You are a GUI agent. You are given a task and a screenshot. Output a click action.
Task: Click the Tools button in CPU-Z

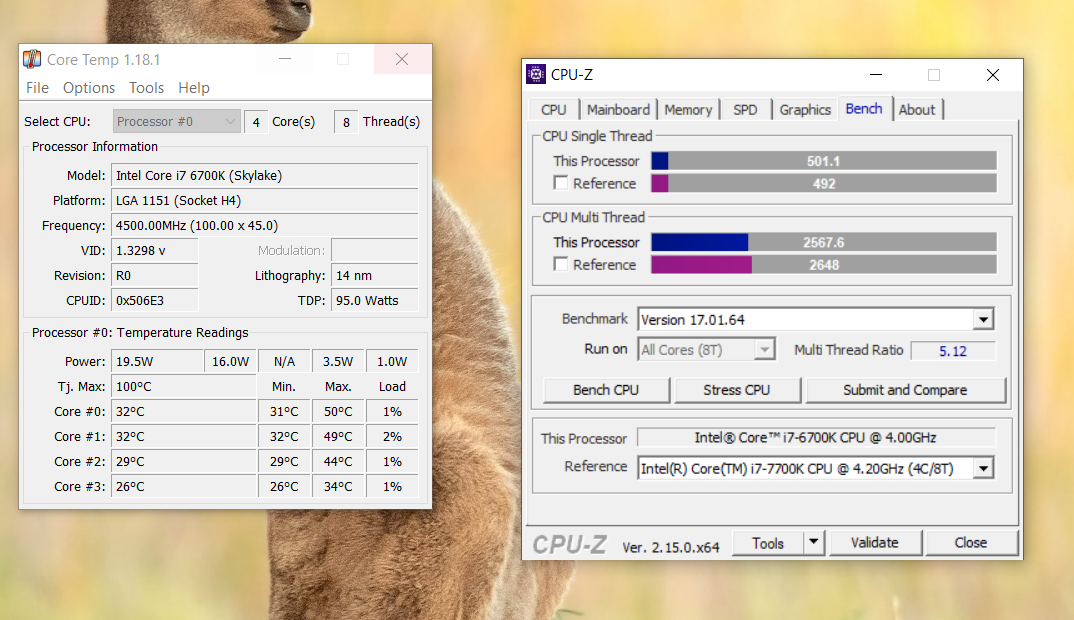point(768,543)
